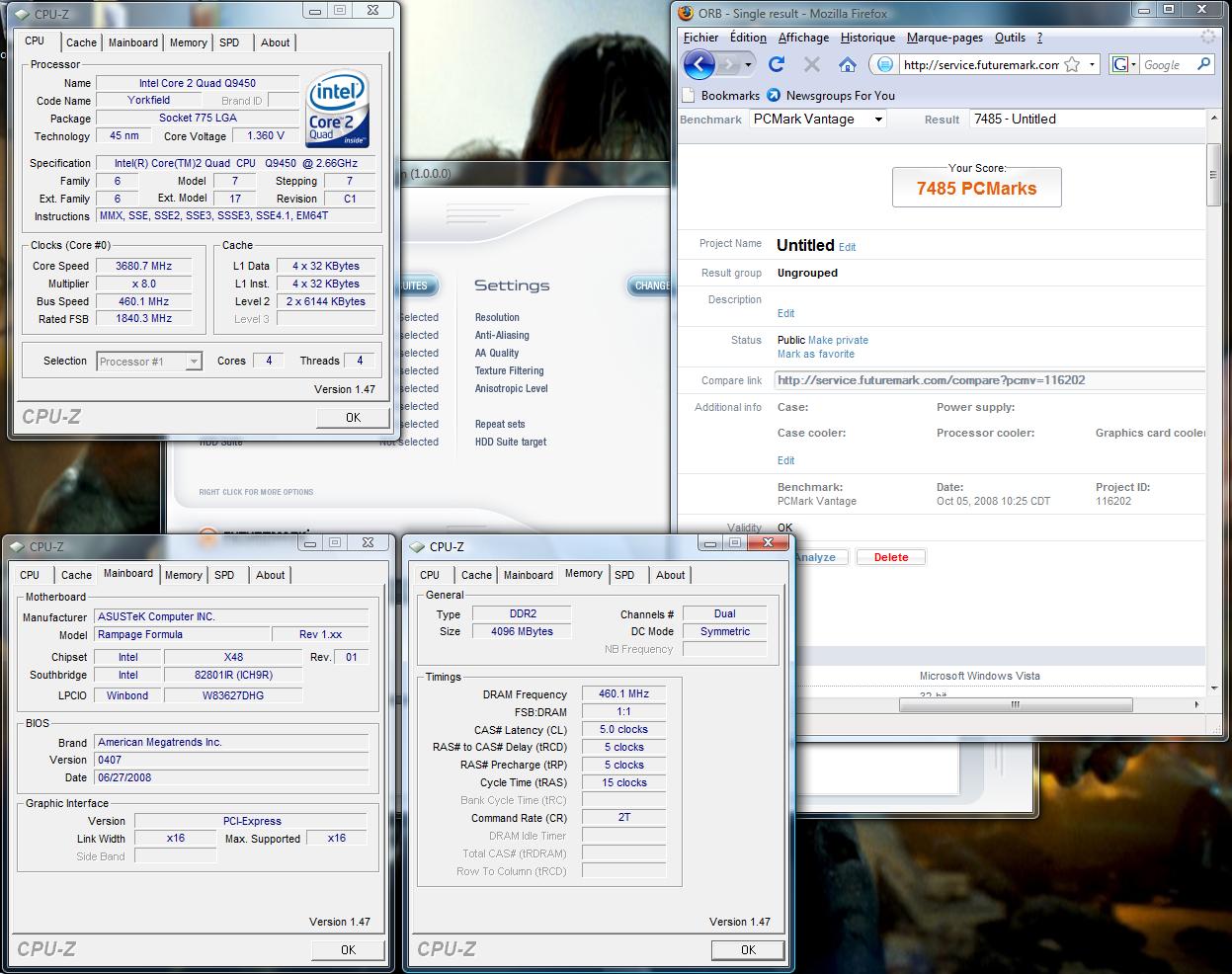This screenshot has height=974, width=1232.
Task: Click the ORB page horizontal scrollbar
Action: (1015, 704)
